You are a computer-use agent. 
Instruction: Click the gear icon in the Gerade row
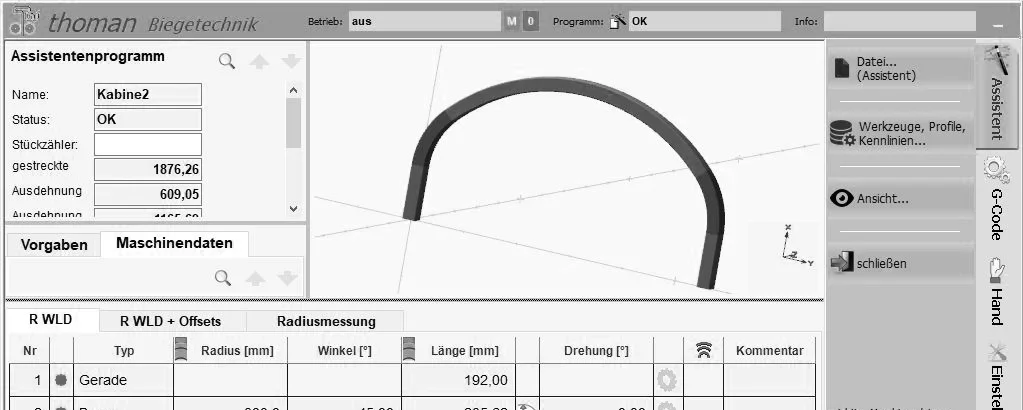[x=667, y=380]
